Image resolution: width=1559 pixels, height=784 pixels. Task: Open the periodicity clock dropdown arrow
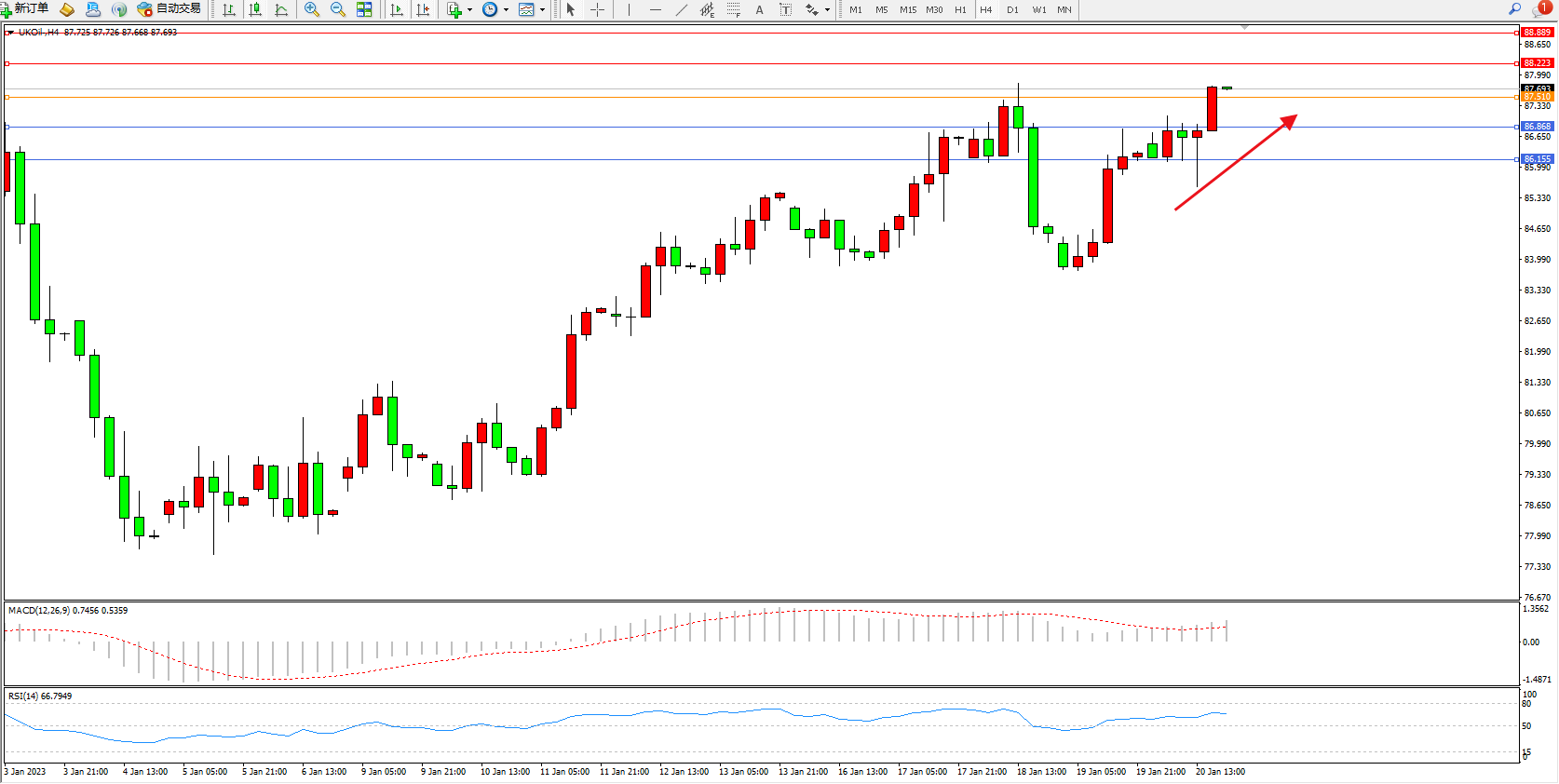tap(506, 9)
